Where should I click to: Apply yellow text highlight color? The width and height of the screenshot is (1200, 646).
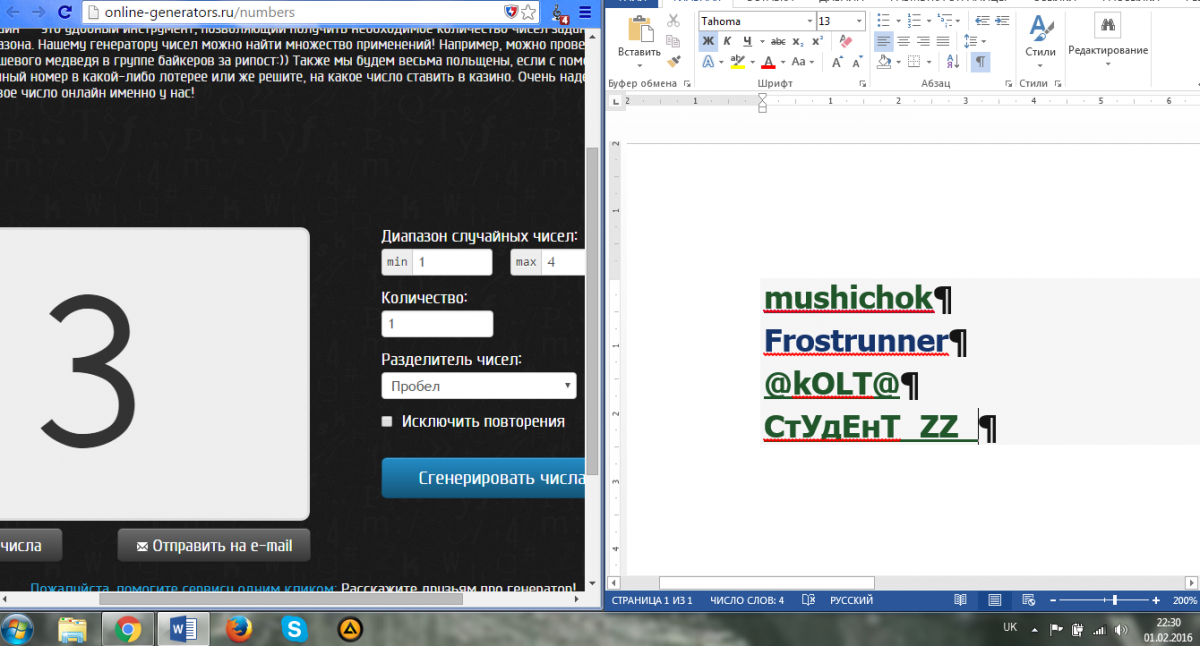[x=739, y=62]
